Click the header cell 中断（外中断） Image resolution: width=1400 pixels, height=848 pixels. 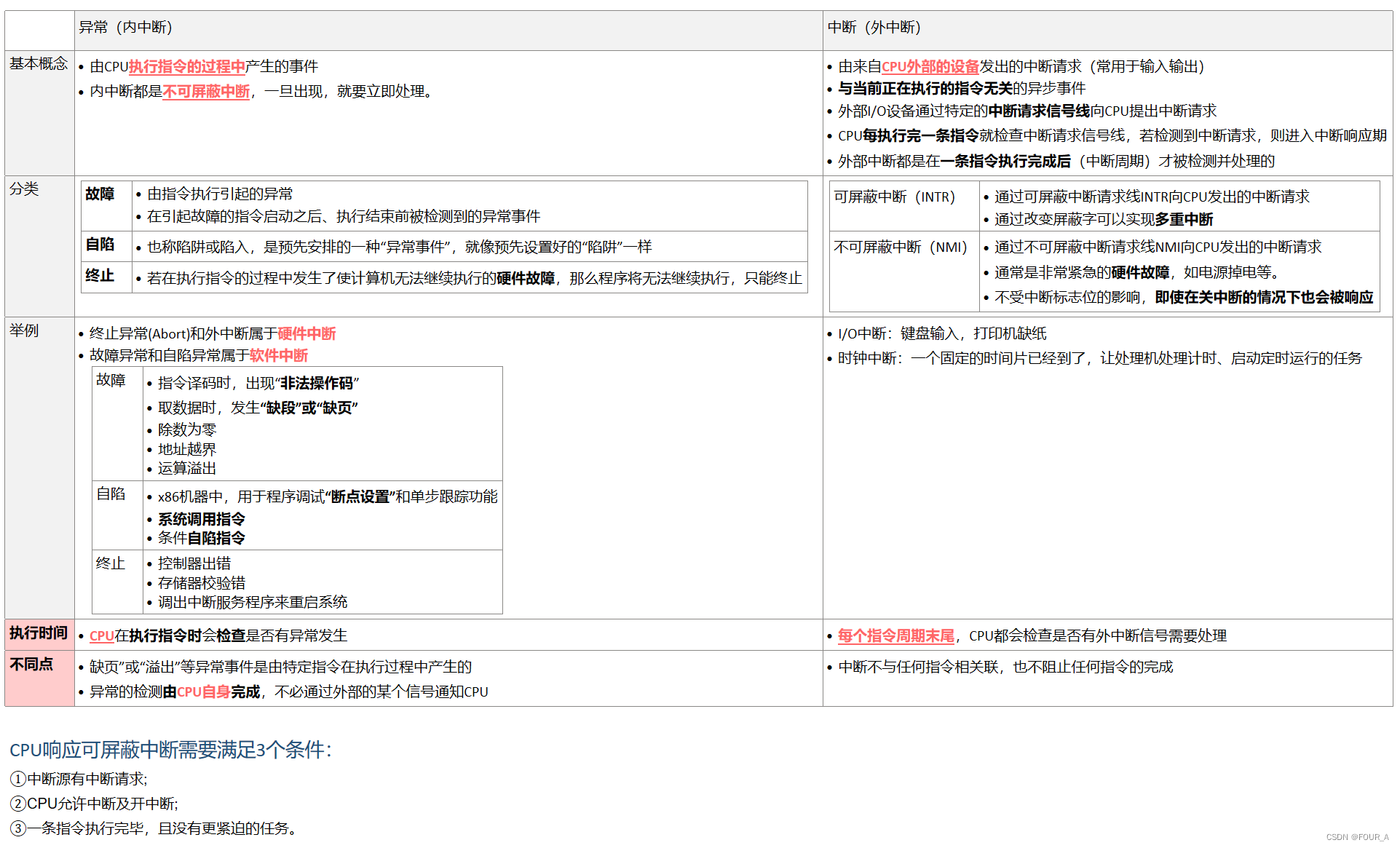1107,30
